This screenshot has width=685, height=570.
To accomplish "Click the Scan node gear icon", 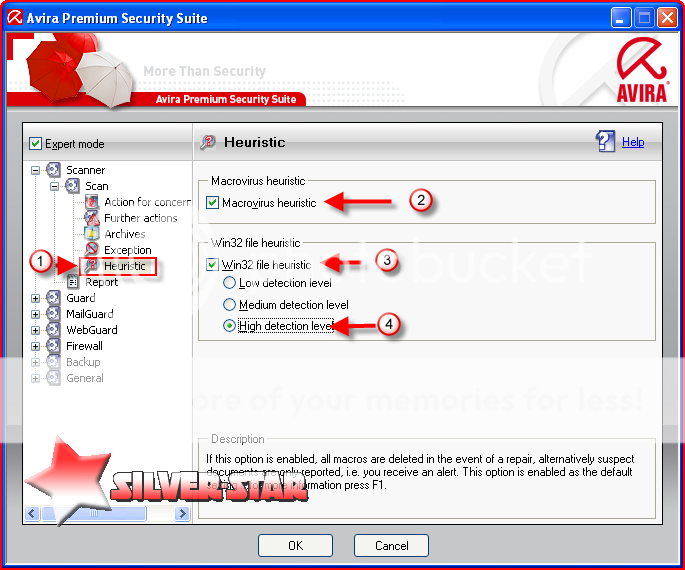I will click(x=73, y=186).
